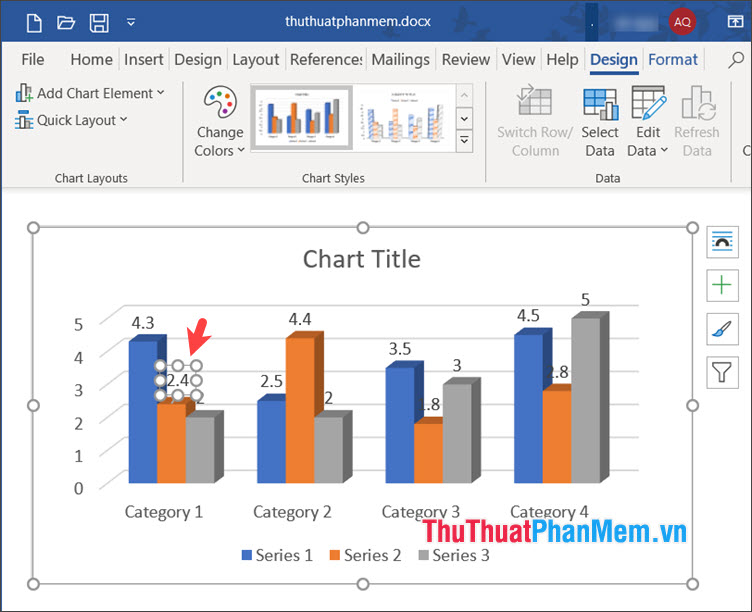Click Category 1 axis label

pyautogui.click(x=164, y=512)
